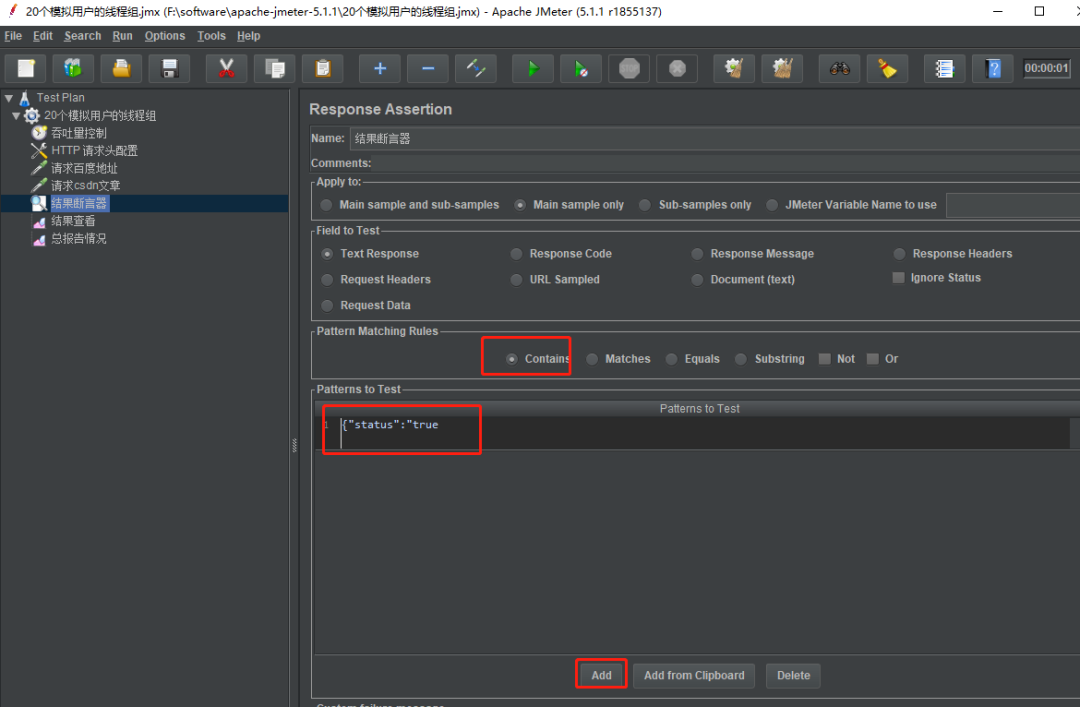The height and width of the screenshot is (707, 1080).
Task: Open the Tools menu
Action: [211, 36]
